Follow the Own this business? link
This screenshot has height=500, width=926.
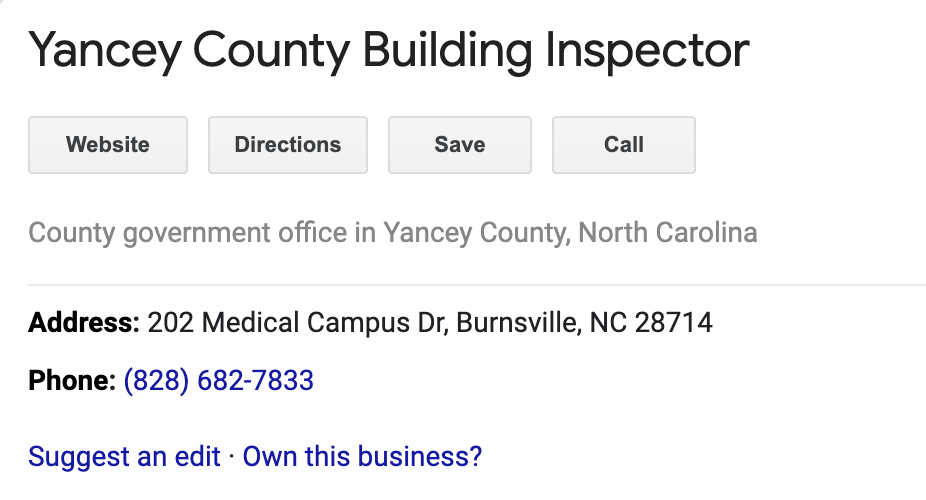(x=363, y=456)
